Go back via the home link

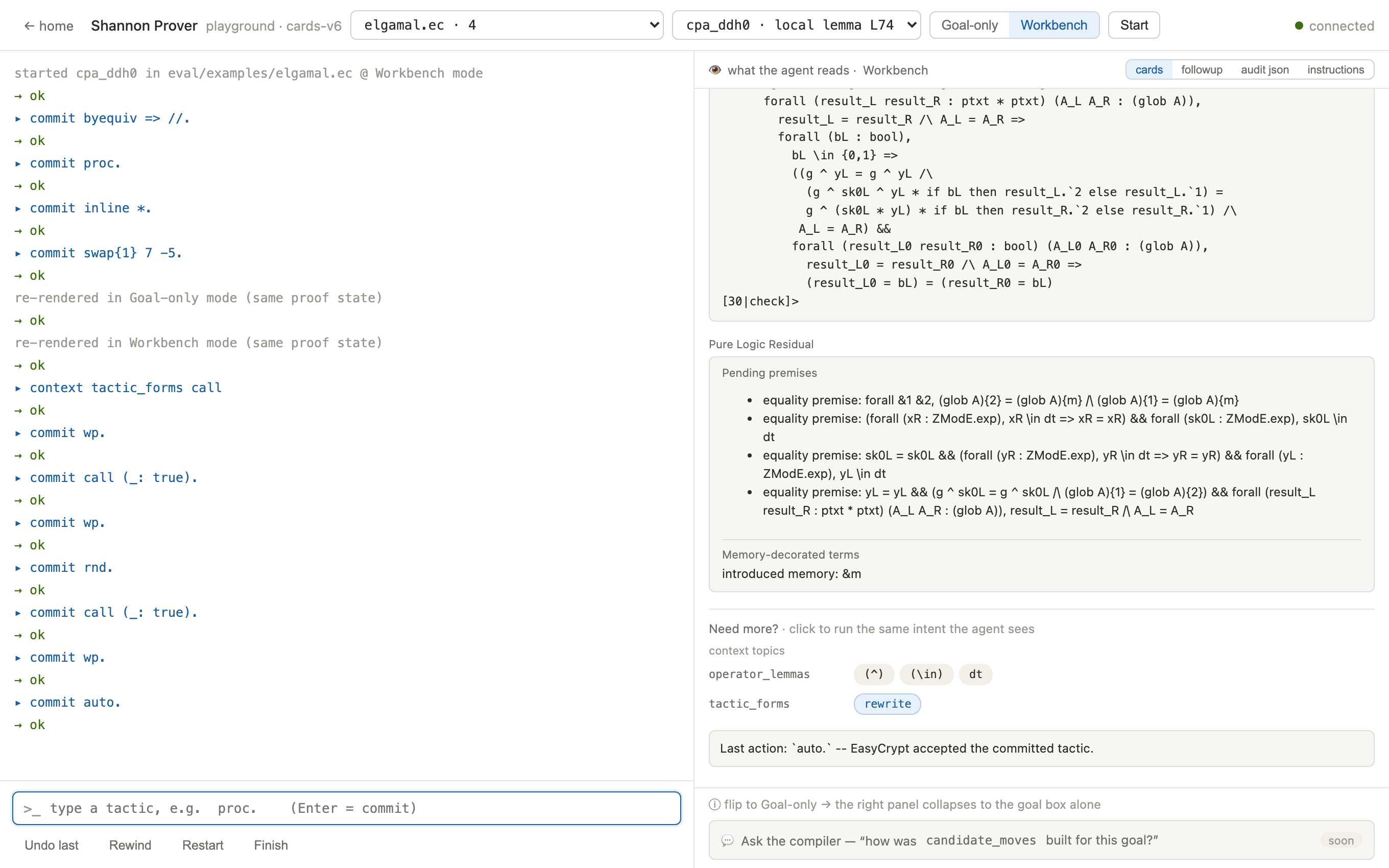point(49,26)
